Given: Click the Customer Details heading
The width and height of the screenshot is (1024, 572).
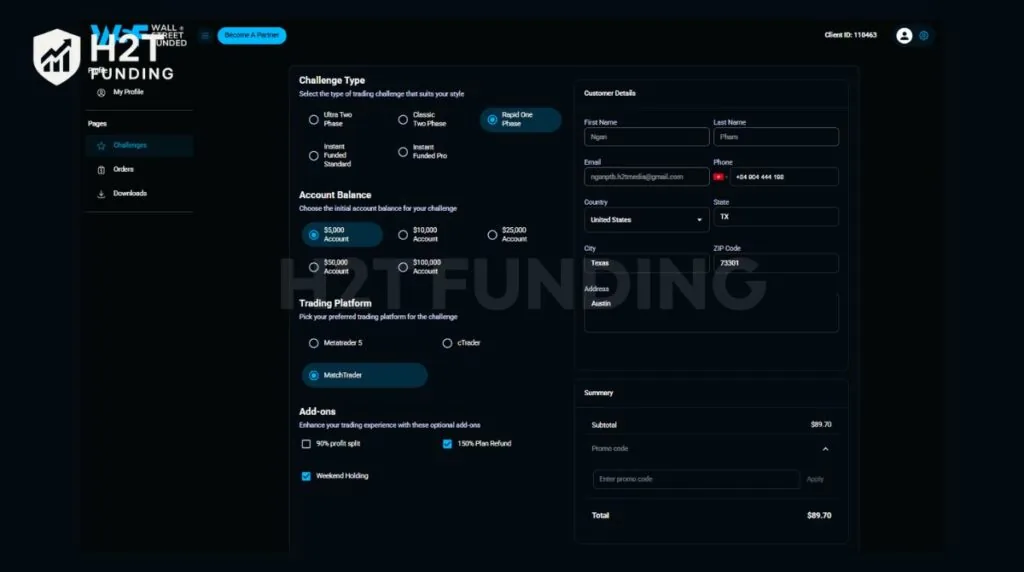Looking at the screenshot, I should (x=609, y=93).
